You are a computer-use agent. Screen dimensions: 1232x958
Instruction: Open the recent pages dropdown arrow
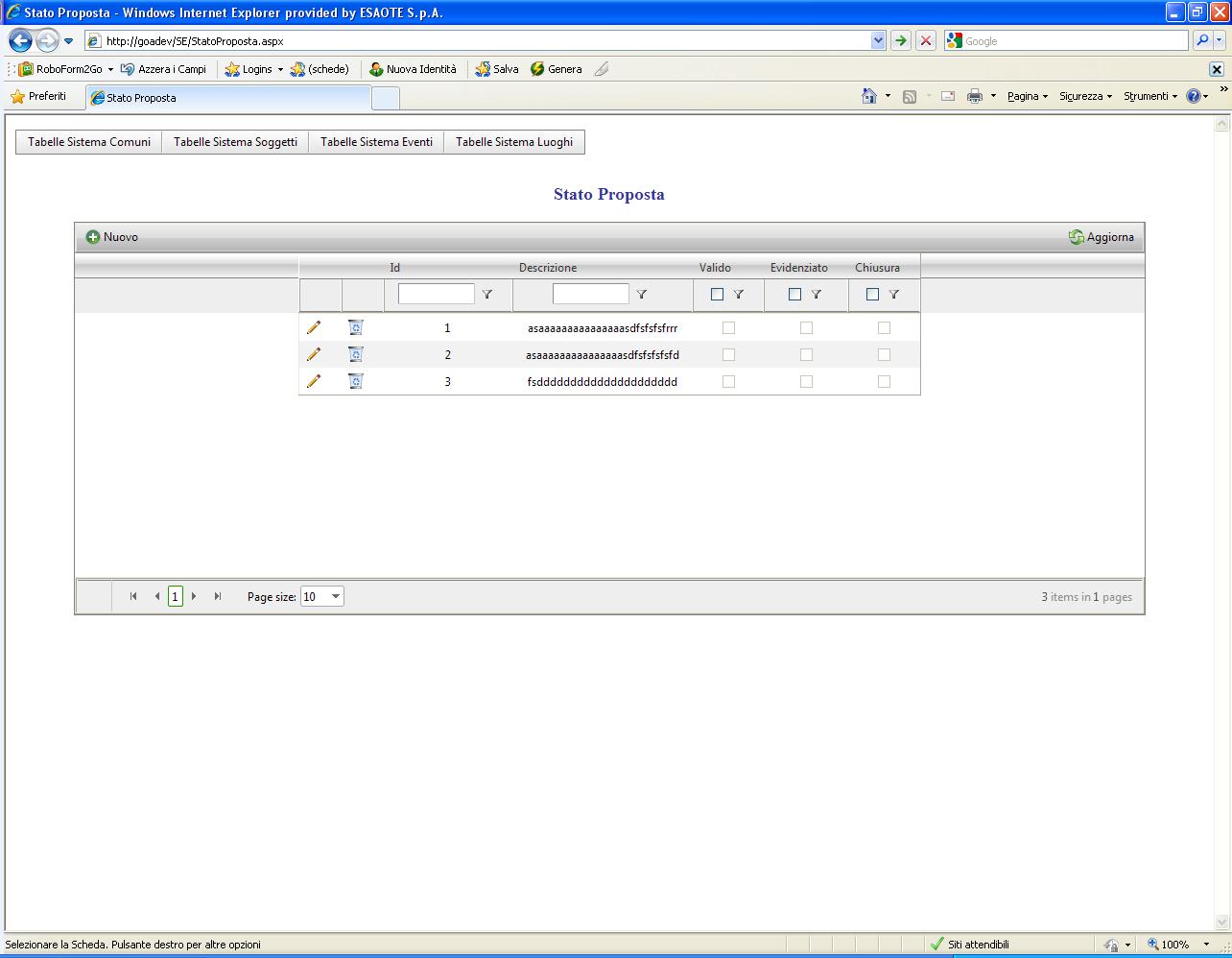click(x=69, y=41)
